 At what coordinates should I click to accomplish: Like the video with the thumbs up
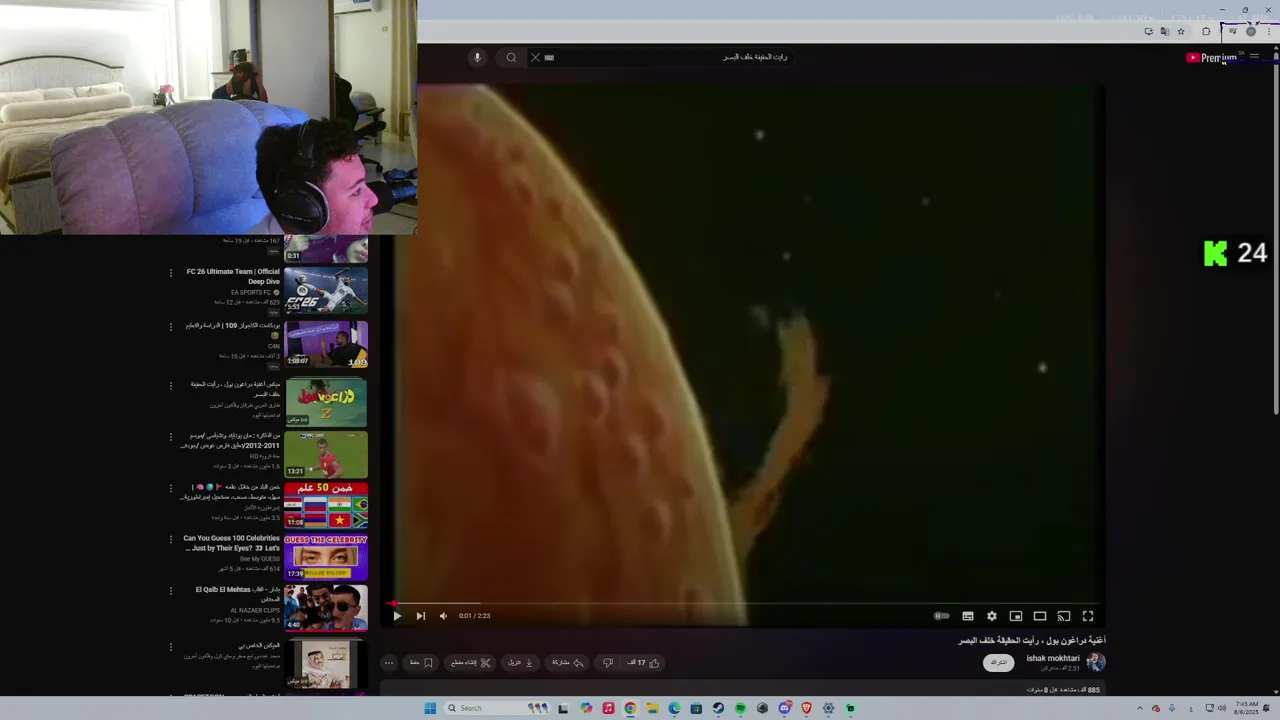[x=643, y=662]
